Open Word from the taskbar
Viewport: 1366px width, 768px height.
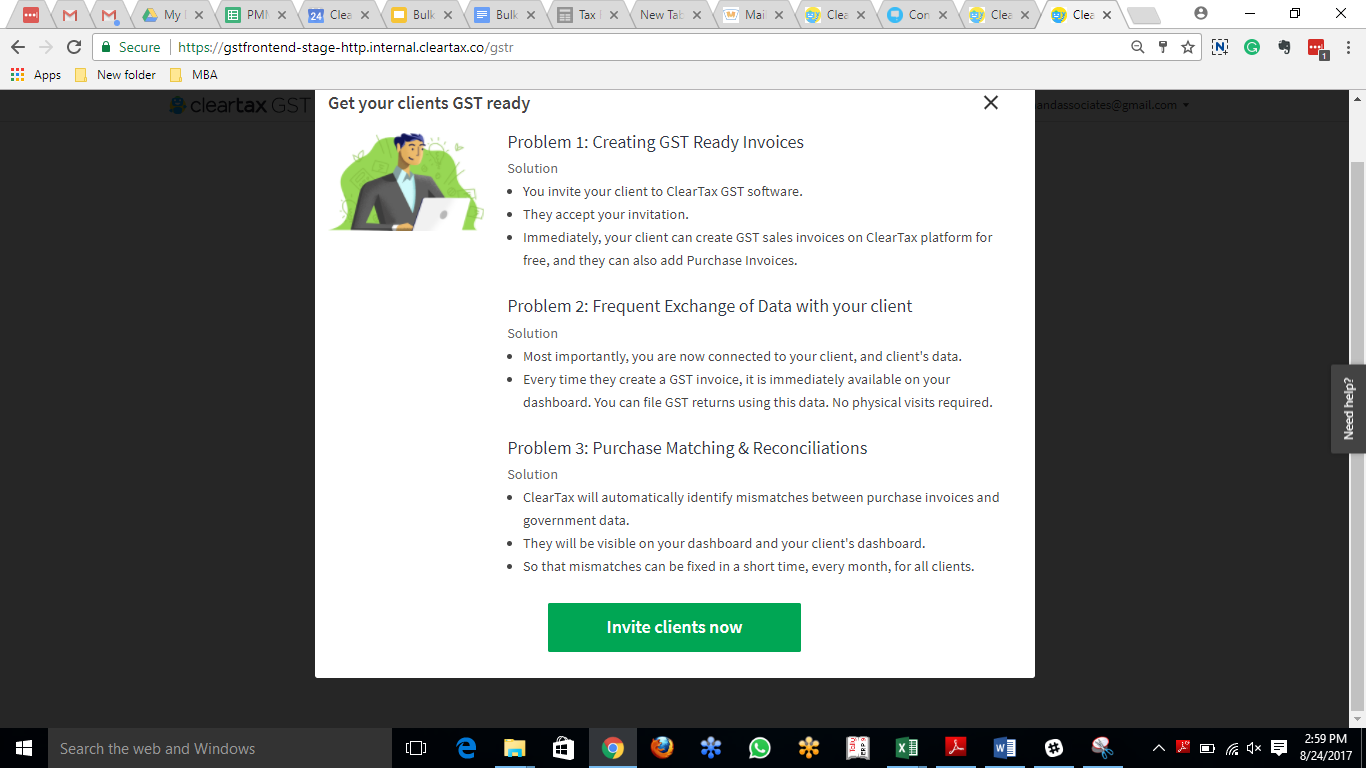click(1005, 748)
